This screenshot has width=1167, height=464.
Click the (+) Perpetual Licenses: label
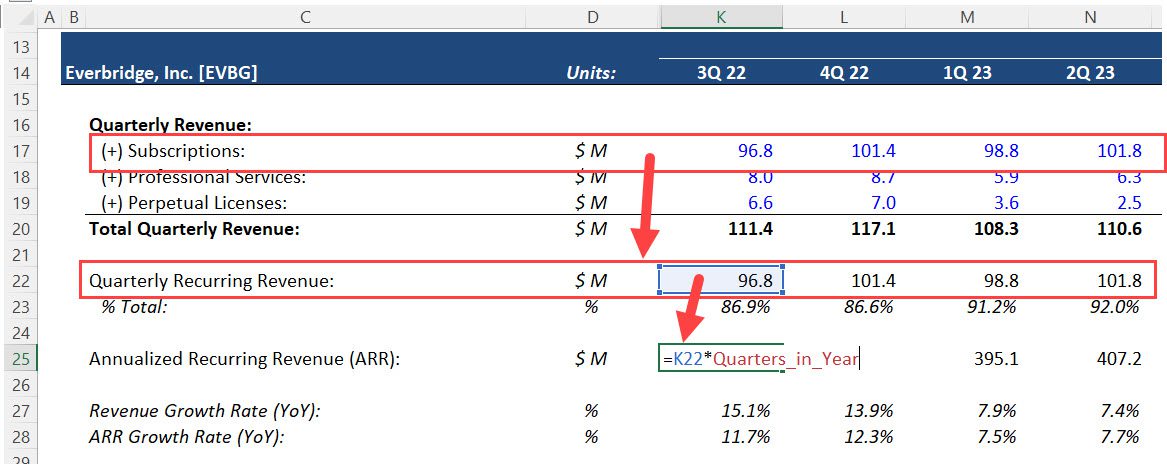(194, 203)
